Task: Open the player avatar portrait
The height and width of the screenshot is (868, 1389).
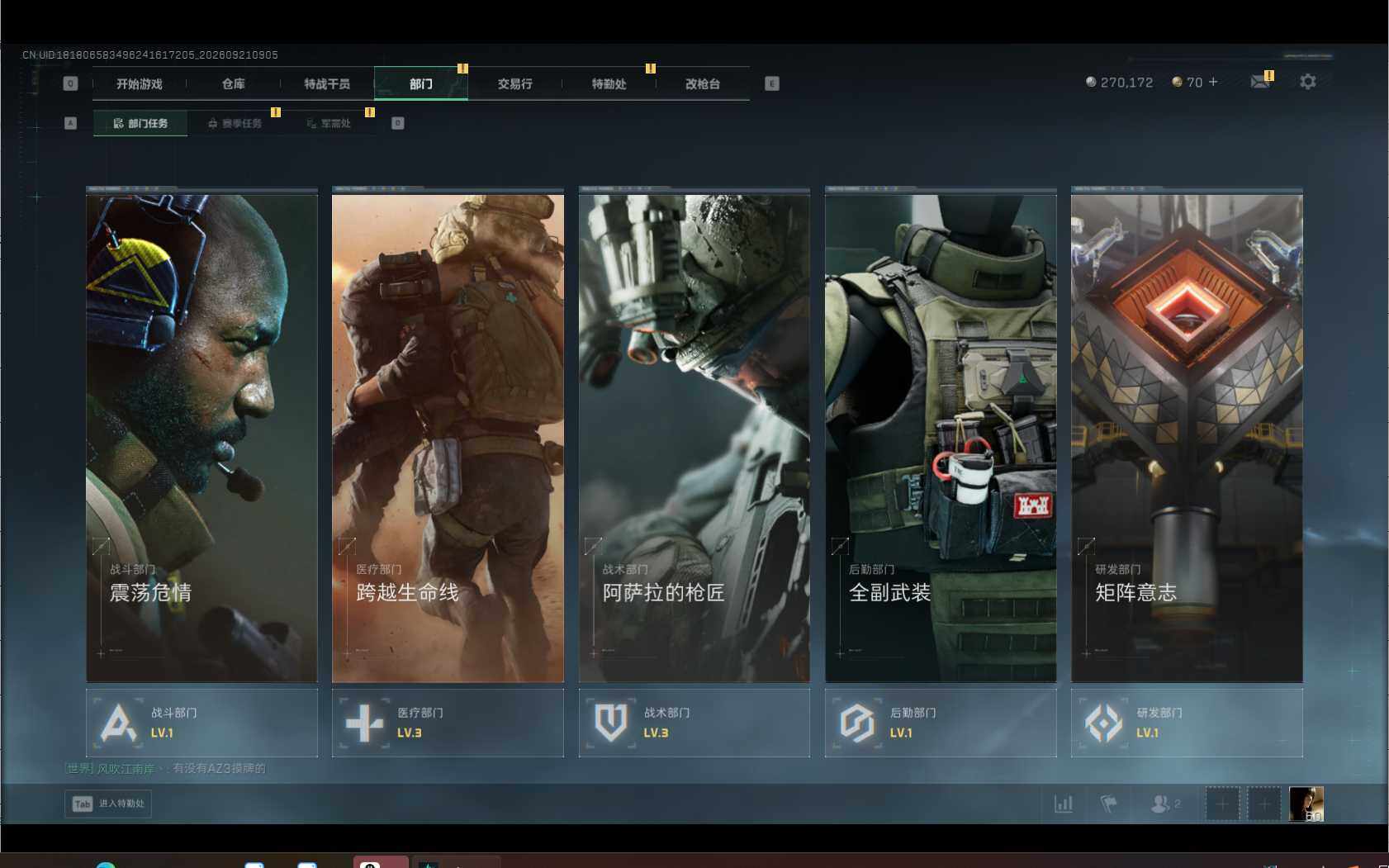Action: (x=1306, y=804)
